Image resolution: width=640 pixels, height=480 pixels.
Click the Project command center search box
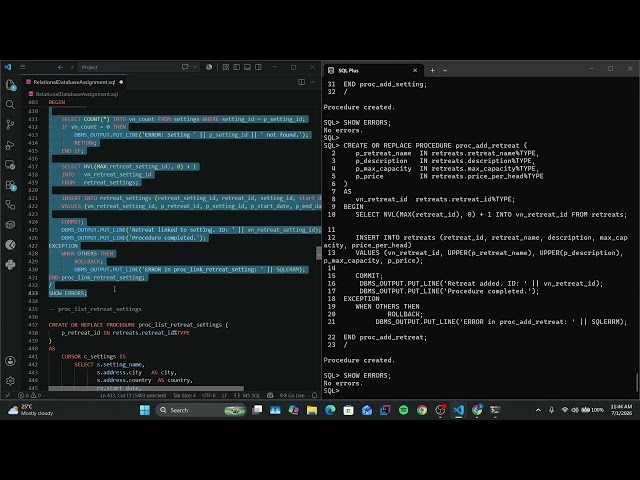pos(128,67)
